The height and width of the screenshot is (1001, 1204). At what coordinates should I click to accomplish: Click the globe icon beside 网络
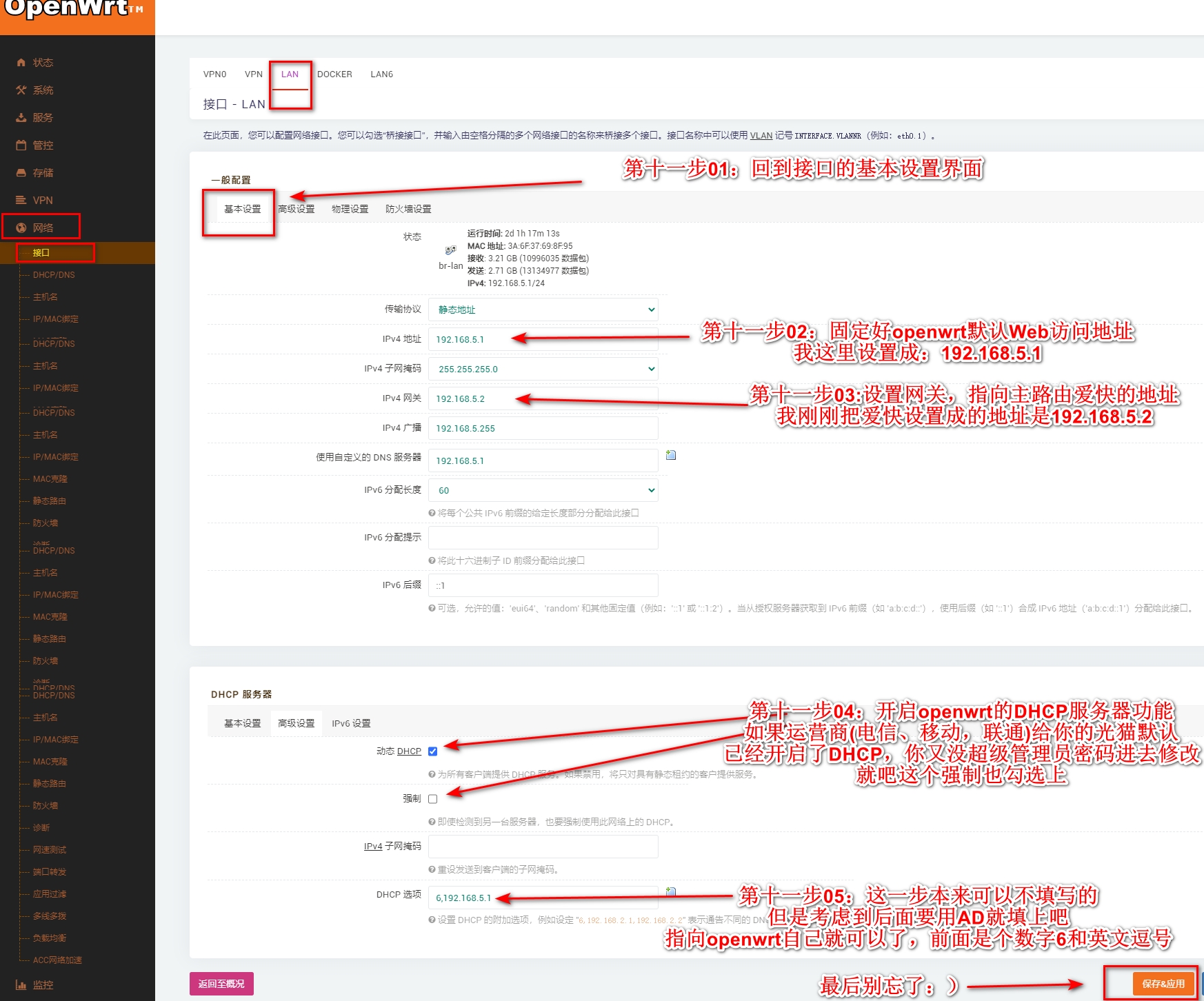(x=21, y=228)
